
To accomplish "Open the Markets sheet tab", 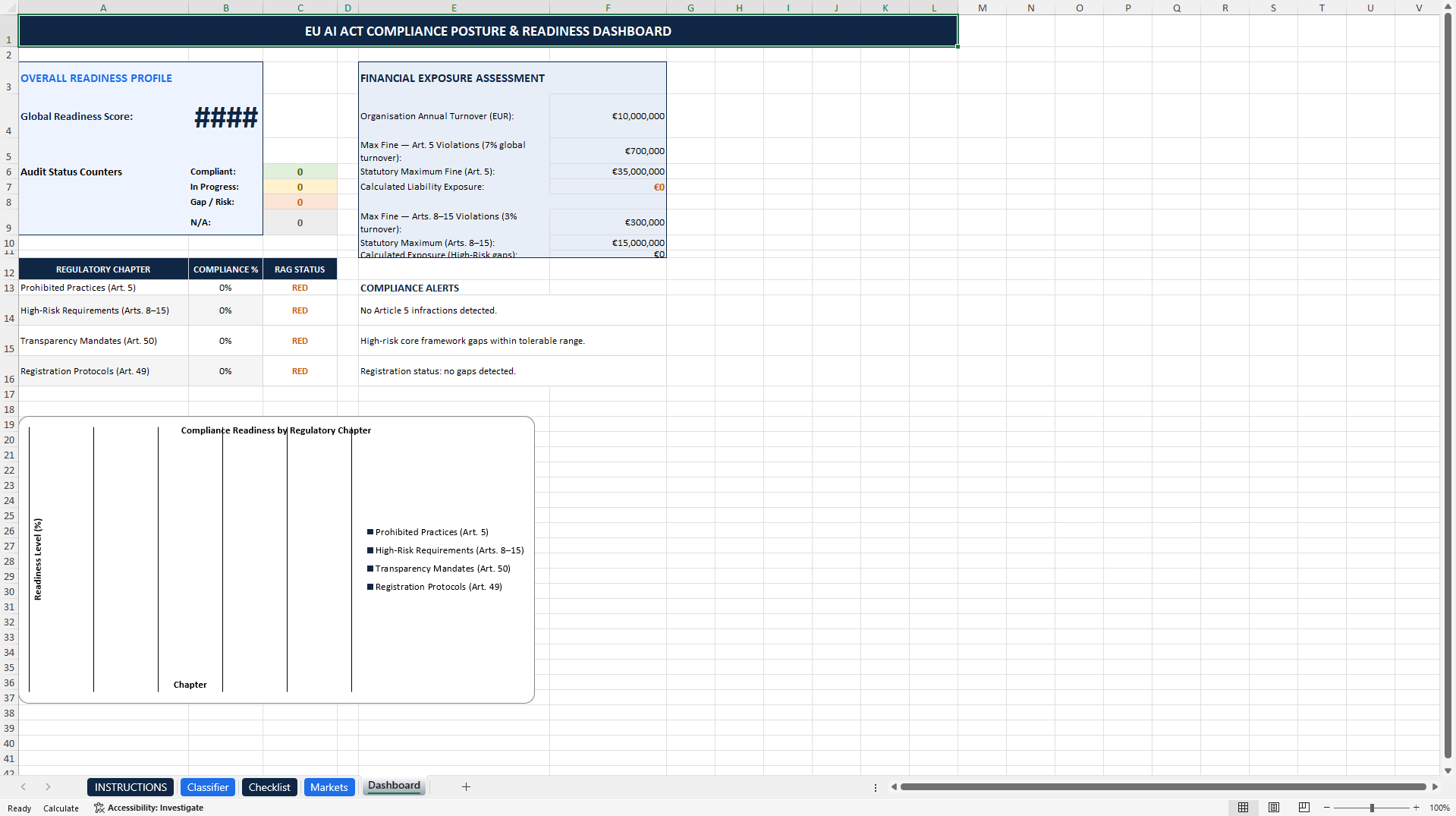I will pos(329,787).
